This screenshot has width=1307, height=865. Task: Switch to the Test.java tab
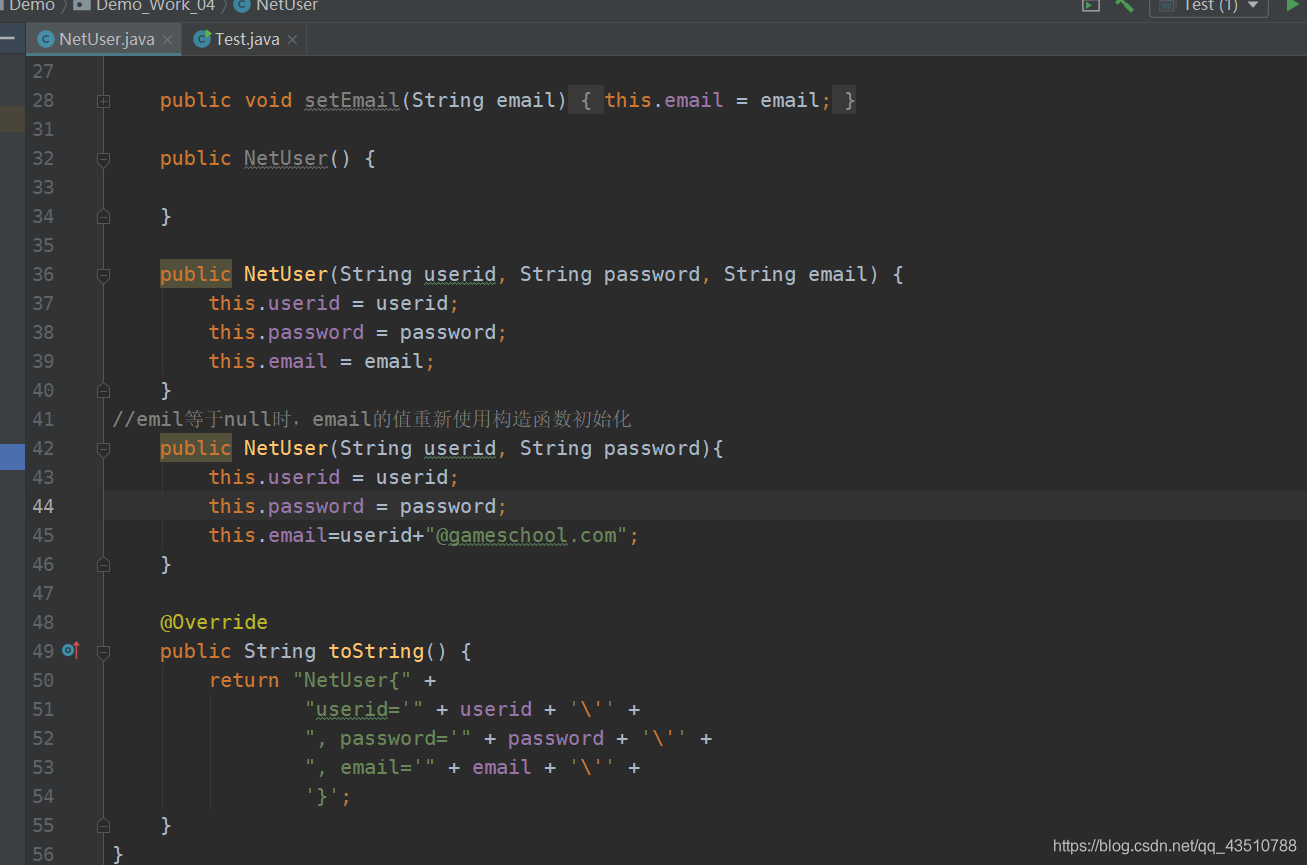[x=247, y=39]
